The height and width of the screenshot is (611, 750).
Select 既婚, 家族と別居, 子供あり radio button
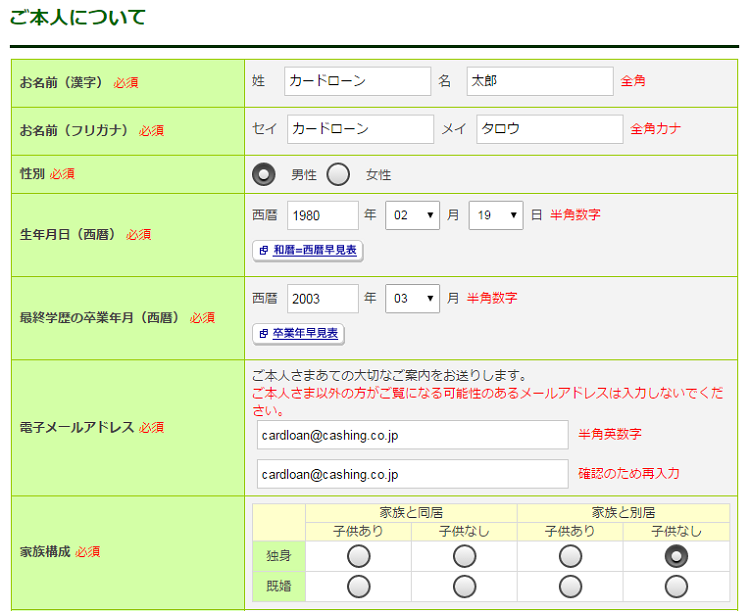tap(570, 586)
